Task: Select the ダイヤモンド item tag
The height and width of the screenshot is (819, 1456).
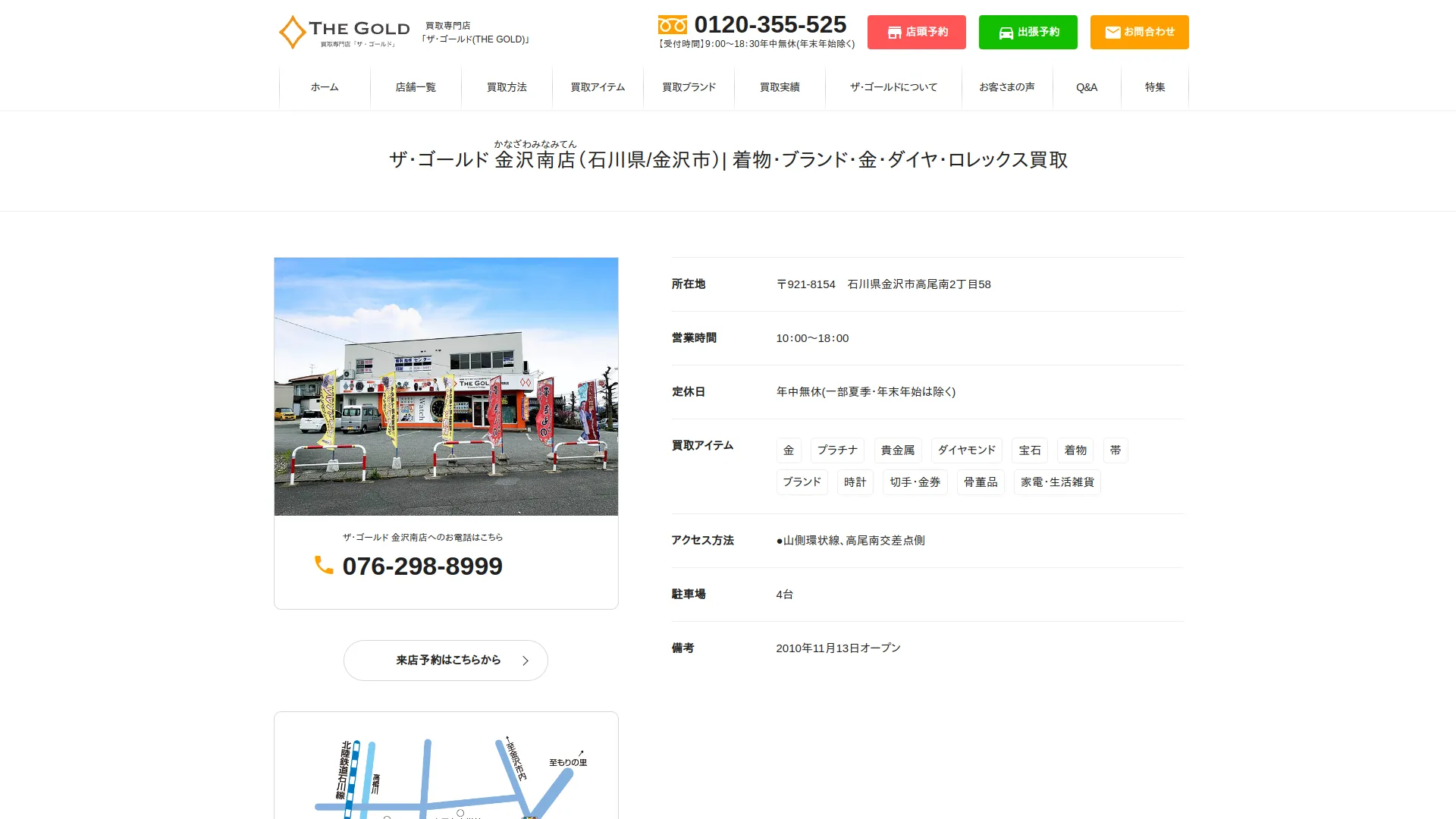Action: pos(967,450)
